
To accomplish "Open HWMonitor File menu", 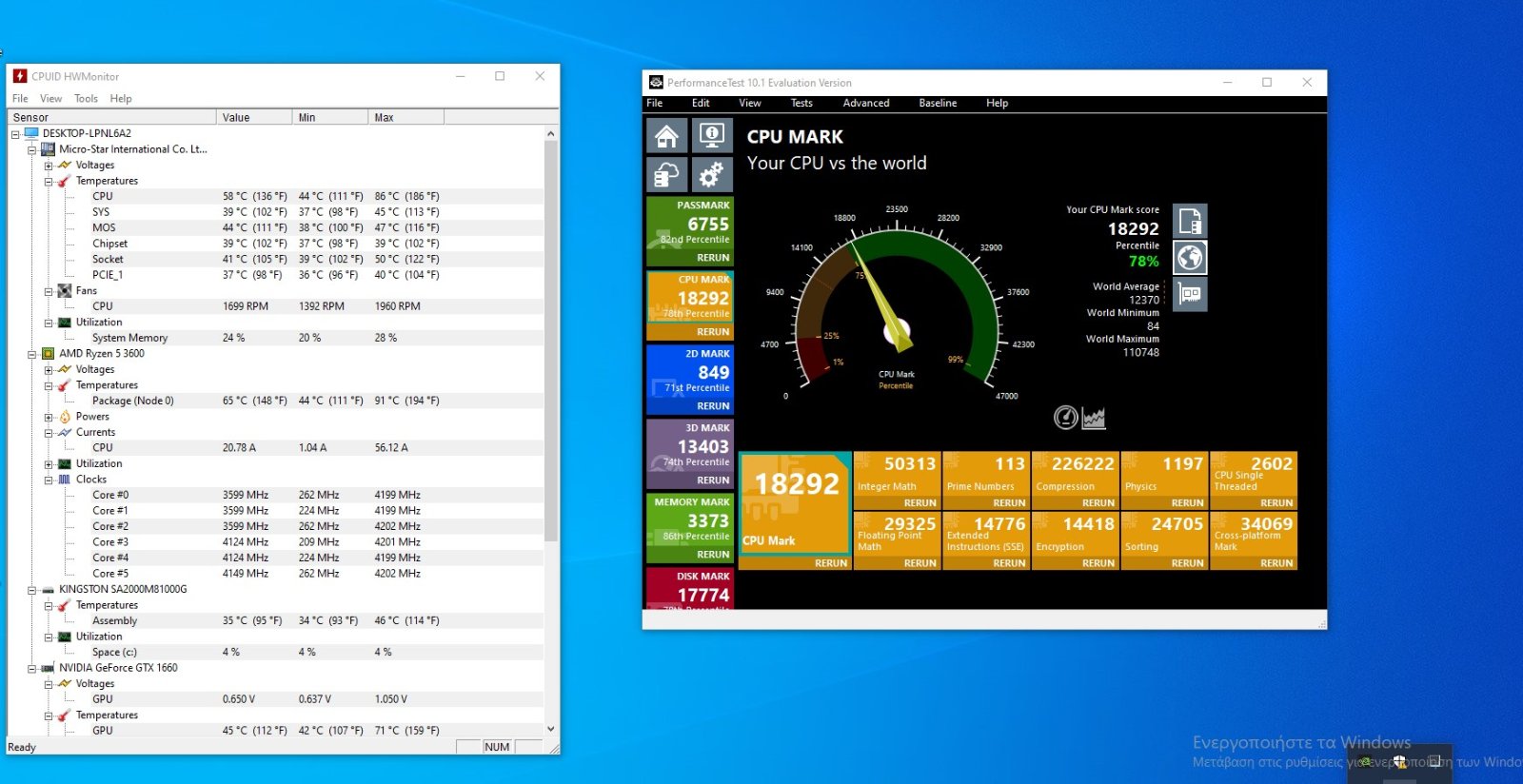I will pos(20,98).
